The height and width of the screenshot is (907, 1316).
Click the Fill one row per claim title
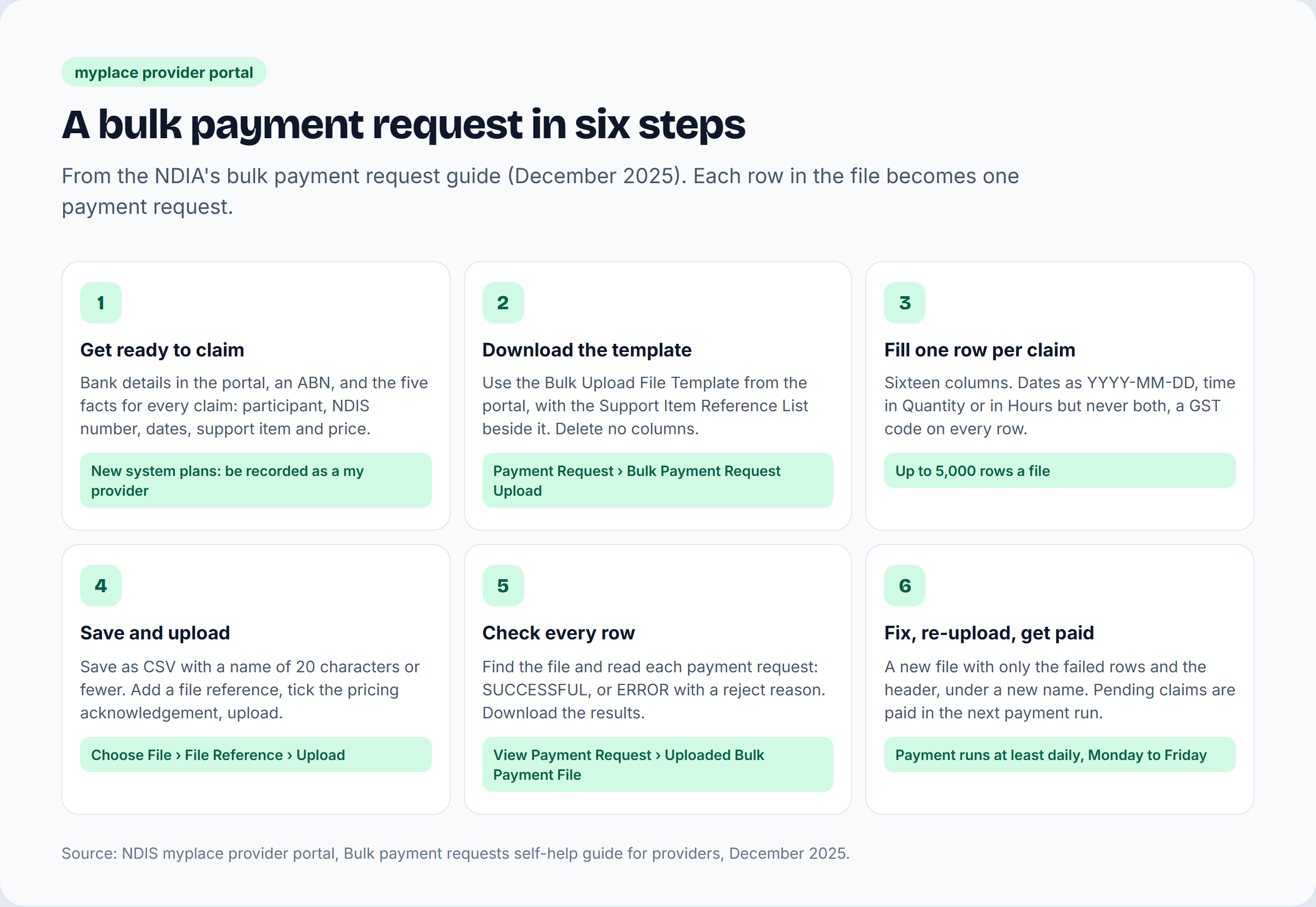pos(980,350)
